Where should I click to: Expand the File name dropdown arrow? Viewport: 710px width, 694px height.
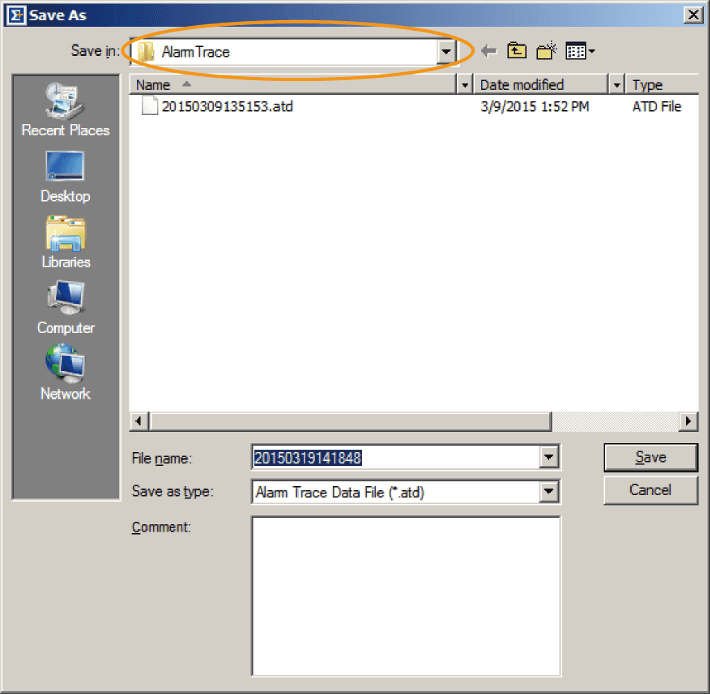coord(549,457)
